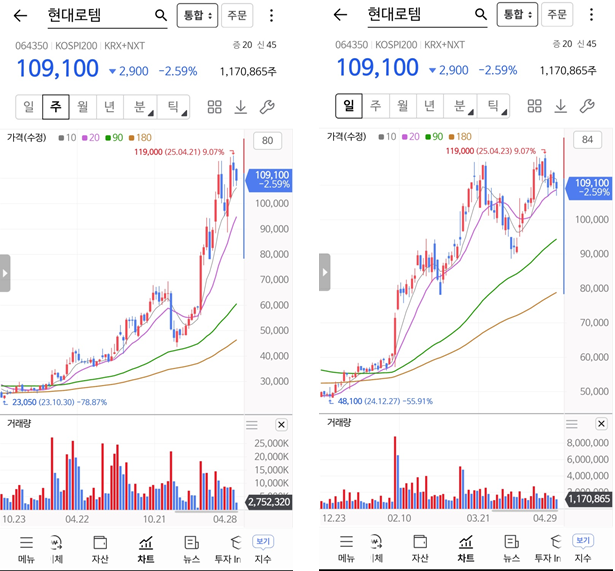Open the 메뉴 hamburger icon in the left screen
The height and width of the screenshot is (571, 615).
coord(26,542)
